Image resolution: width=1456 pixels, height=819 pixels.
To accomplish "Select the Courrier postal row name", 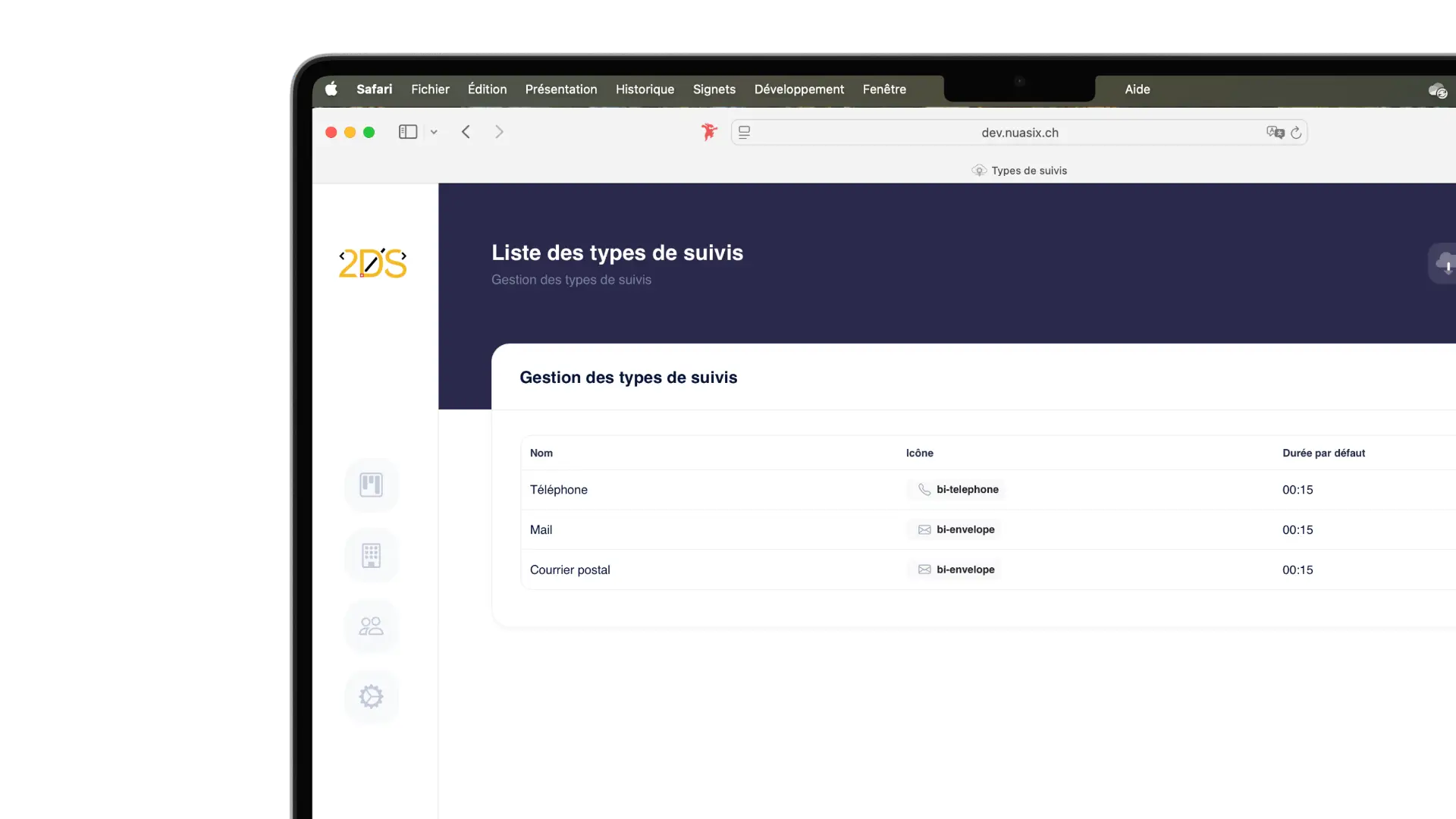I will coord(570,570).
